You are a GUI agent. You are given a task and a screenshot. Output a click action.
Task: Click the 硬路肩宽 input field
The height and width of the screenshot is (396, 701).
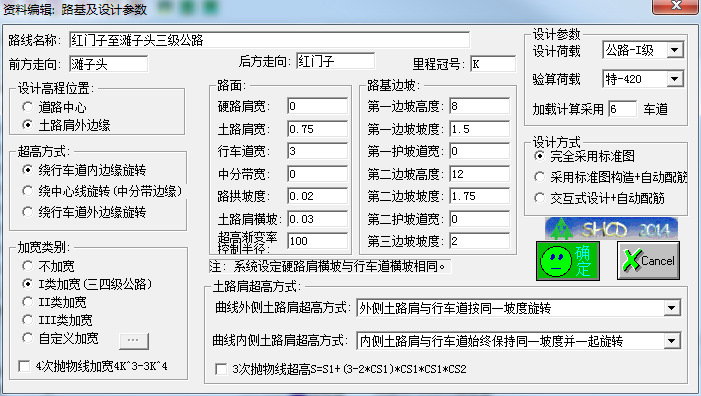pos(317,106)
